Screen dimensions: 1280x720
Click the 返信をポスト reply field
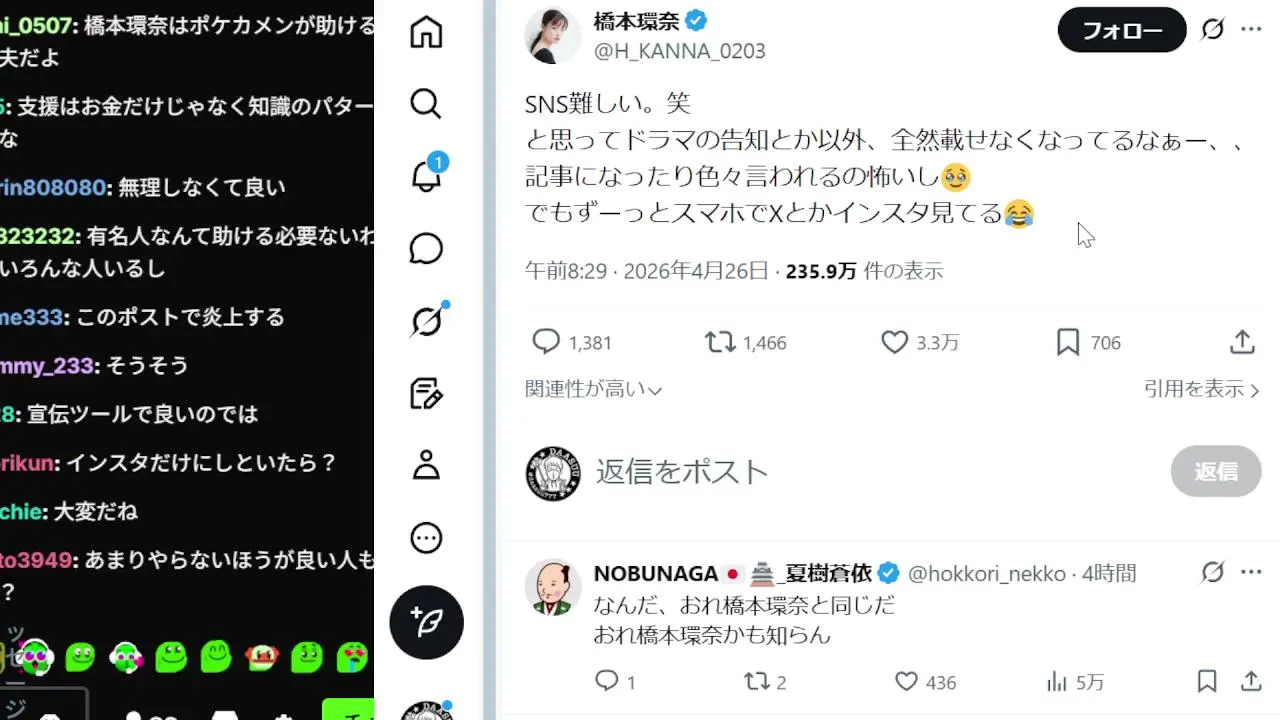(x=682, y=472)
